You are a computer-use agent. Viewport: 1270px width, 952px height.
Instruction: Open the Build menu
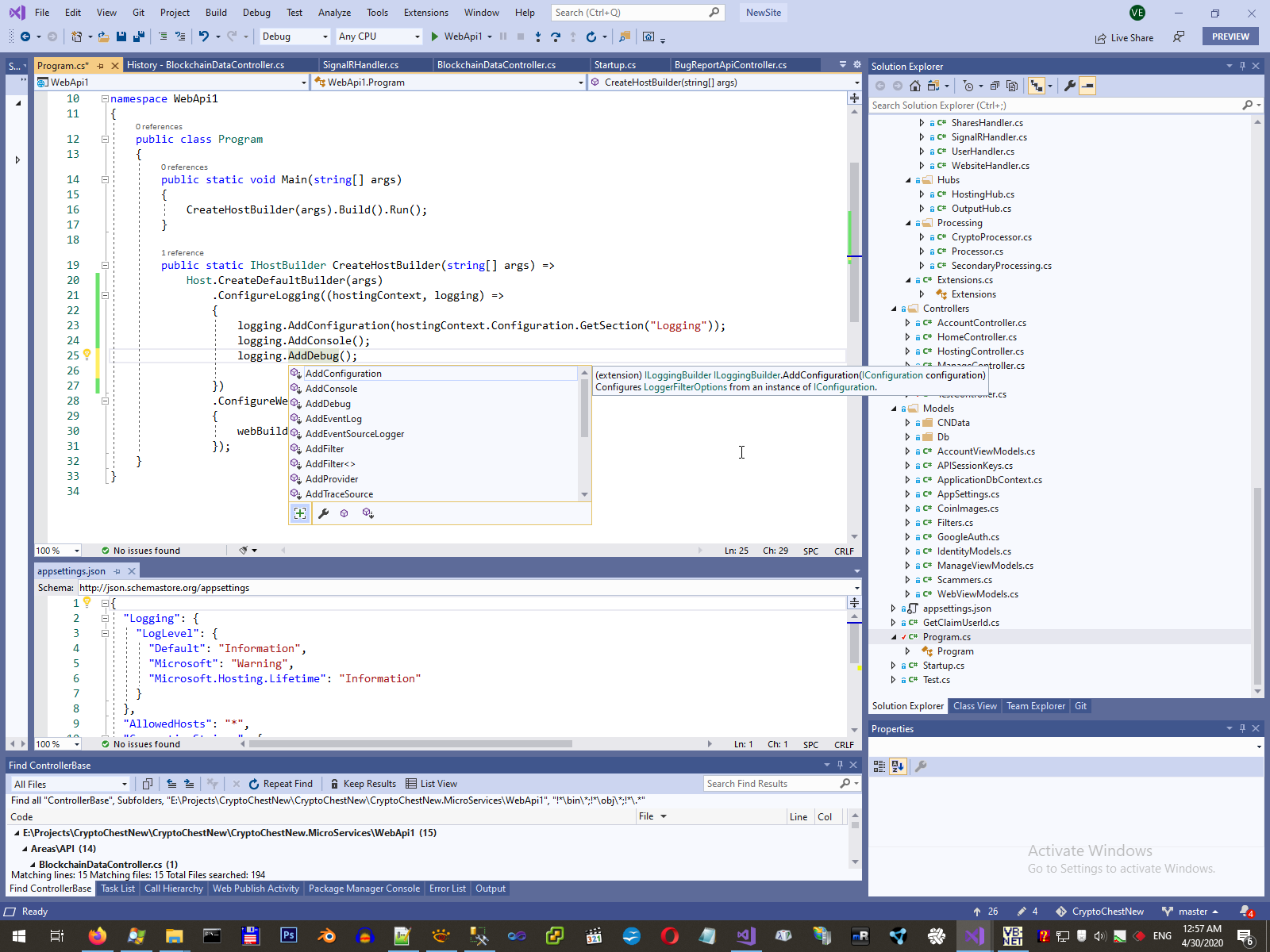coord(216,13)
